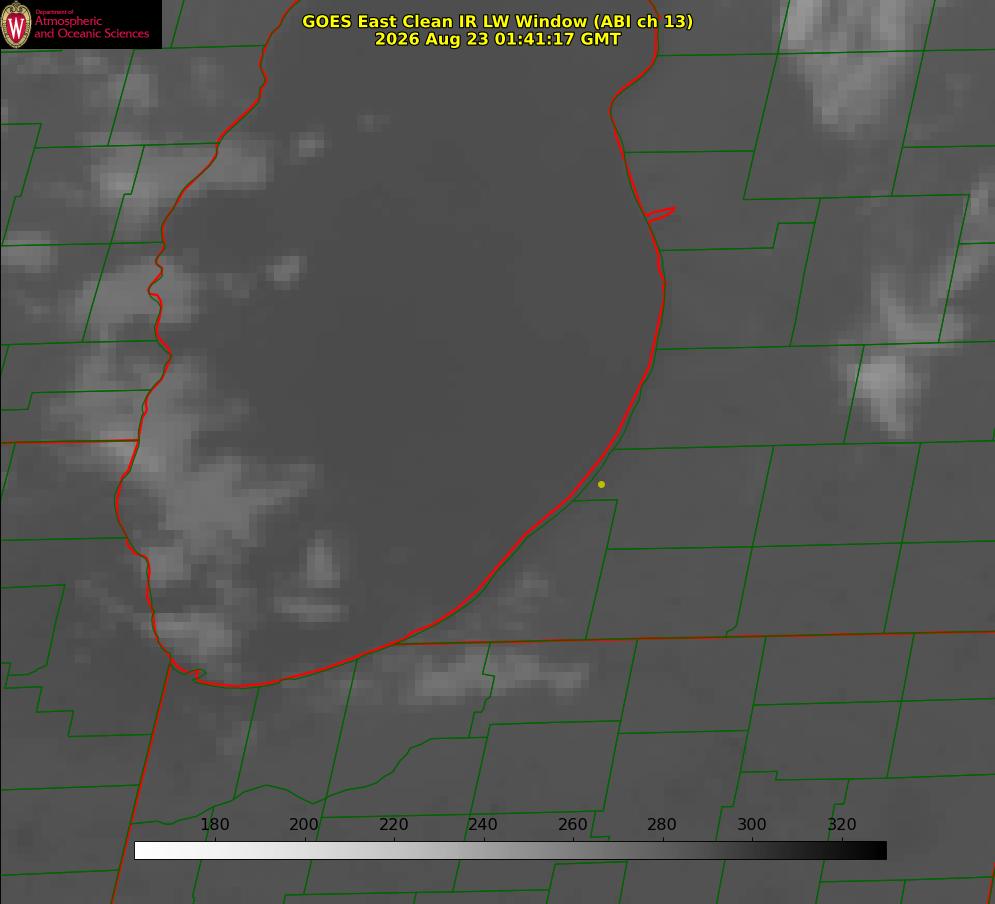Click the colorbar beneath the 240 tick

click(484, 851)
